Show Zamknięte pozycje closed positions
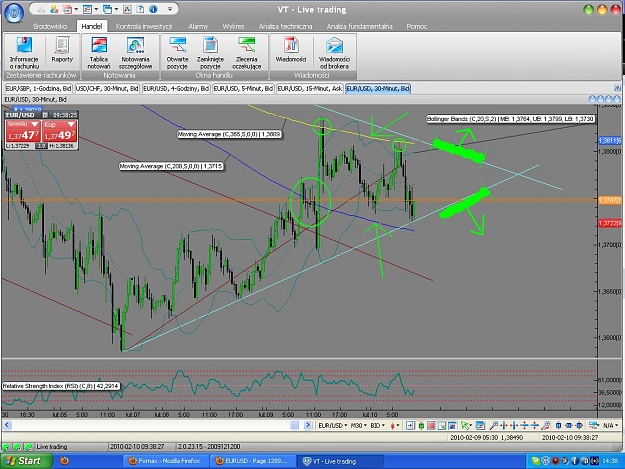Viewport: 625px width, 469px height. [210, 53]
